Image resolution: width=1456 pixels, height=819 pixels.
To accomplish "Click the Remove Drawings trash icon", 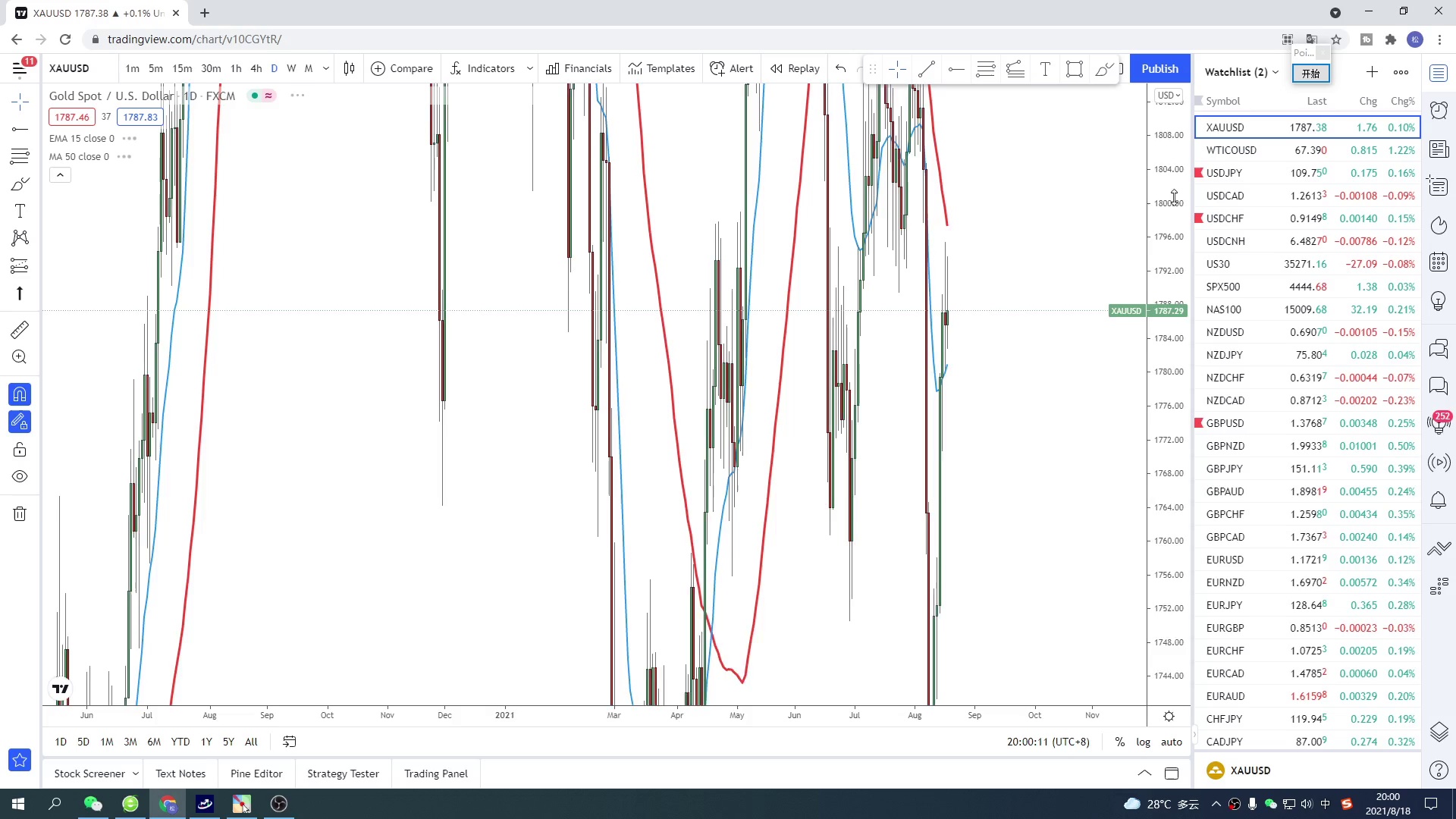I will (x=20, y=514).
